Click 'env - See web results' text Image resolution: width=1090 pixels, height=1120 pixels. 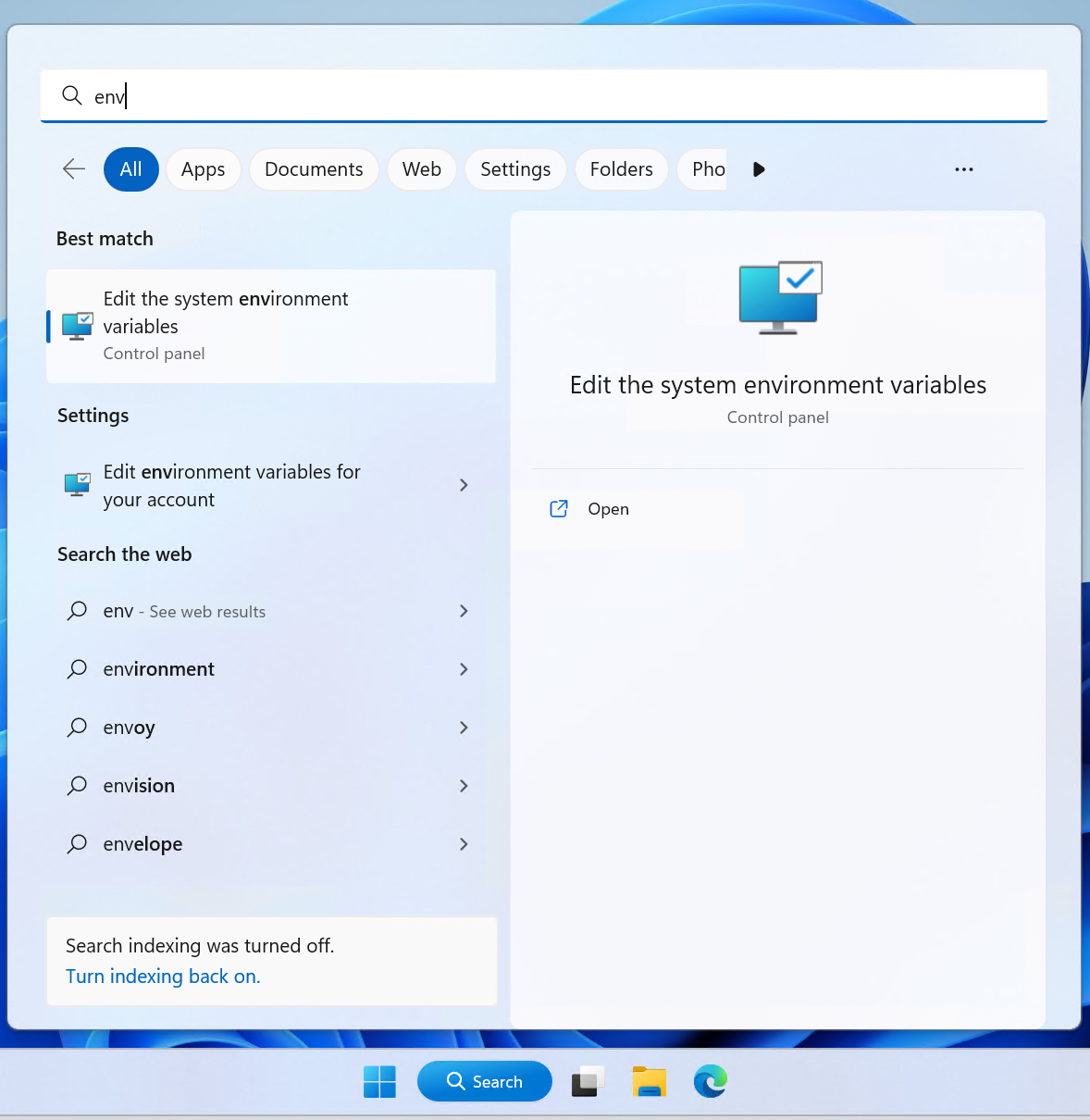(x=184, y=611)
